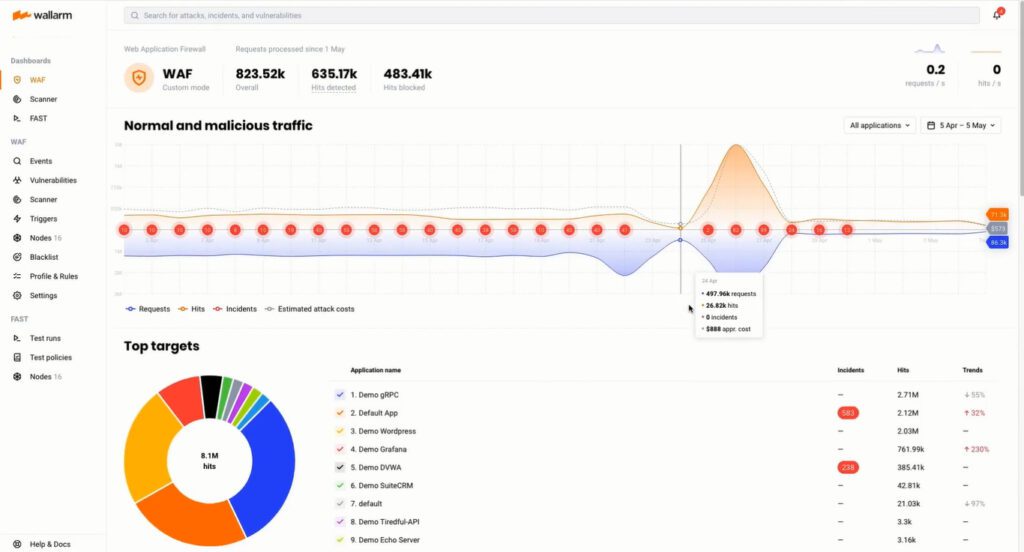Click the large WAF shield badge
This screenshot has height=552, width=1024.
click(x=139, y=78)
